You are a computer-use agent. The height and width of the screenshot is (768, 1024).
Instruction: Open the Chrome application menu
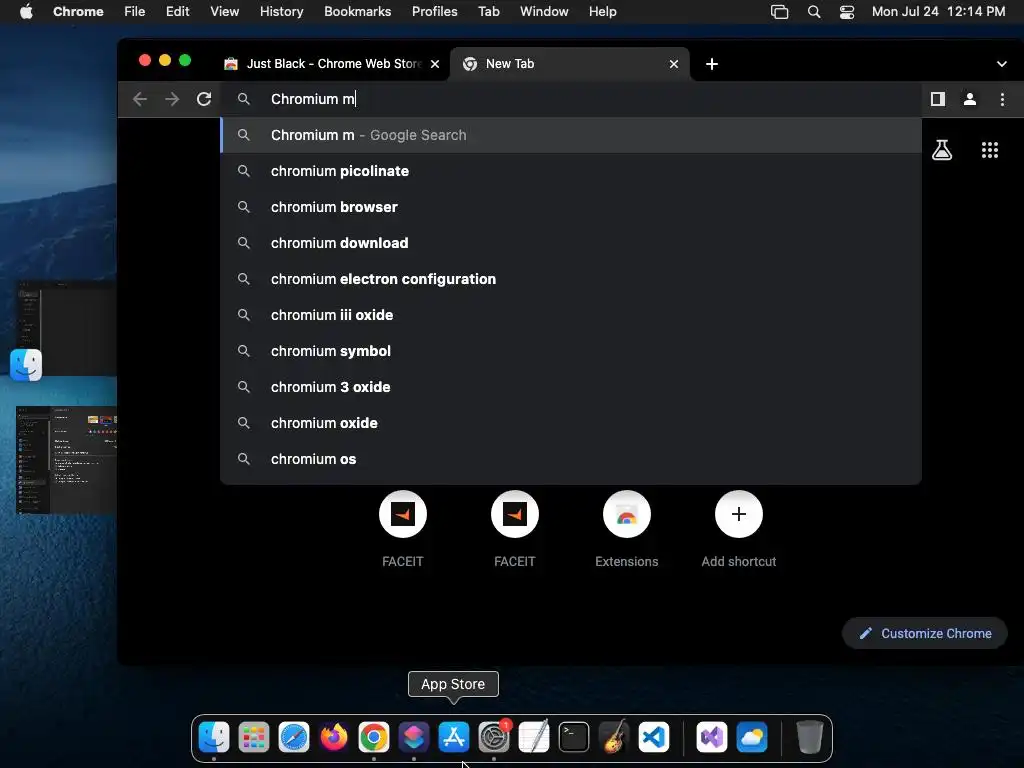click(78, 12)
